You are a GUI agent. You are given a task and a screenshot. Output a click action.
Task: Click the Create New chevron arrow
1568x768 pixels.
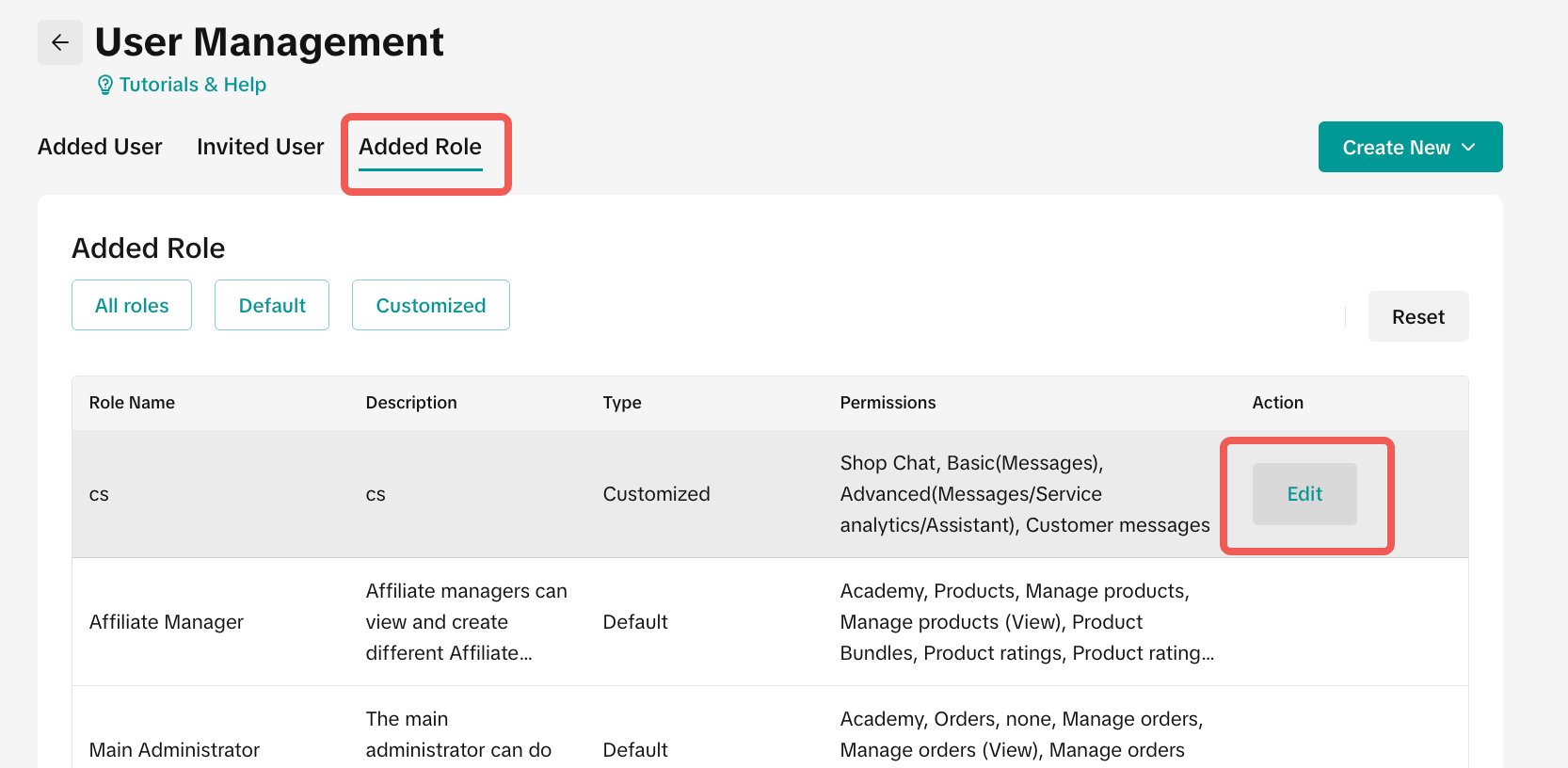pos(1468,148)
